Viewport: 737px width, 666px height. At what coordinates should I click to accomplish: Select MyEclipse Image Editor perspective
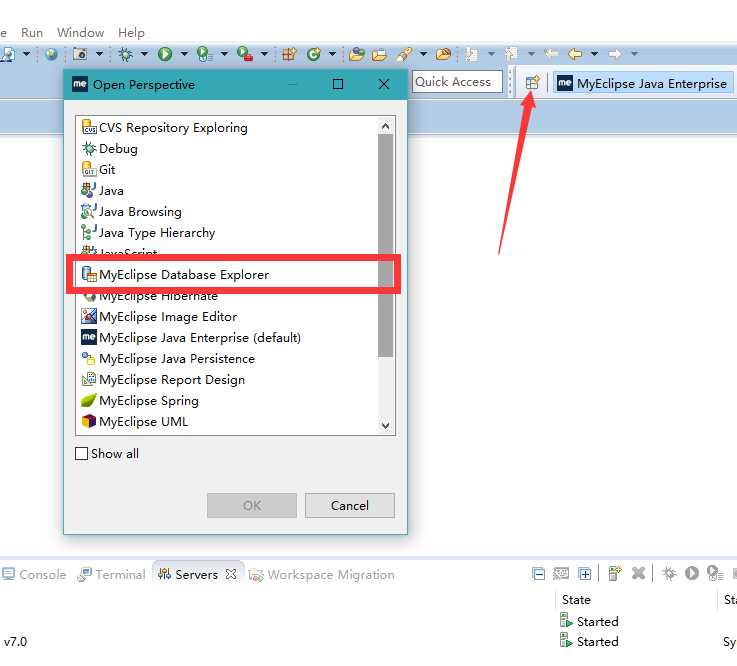point(227,316)
